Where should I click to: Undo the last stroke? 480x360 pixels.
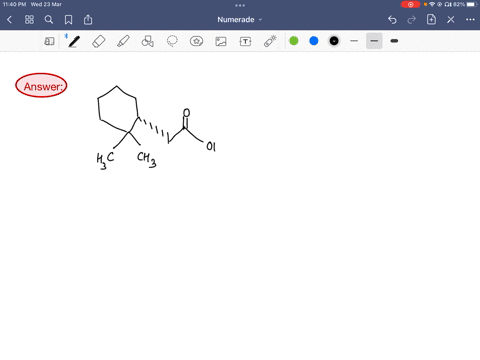pyautogui.click(x=392, y=20)
